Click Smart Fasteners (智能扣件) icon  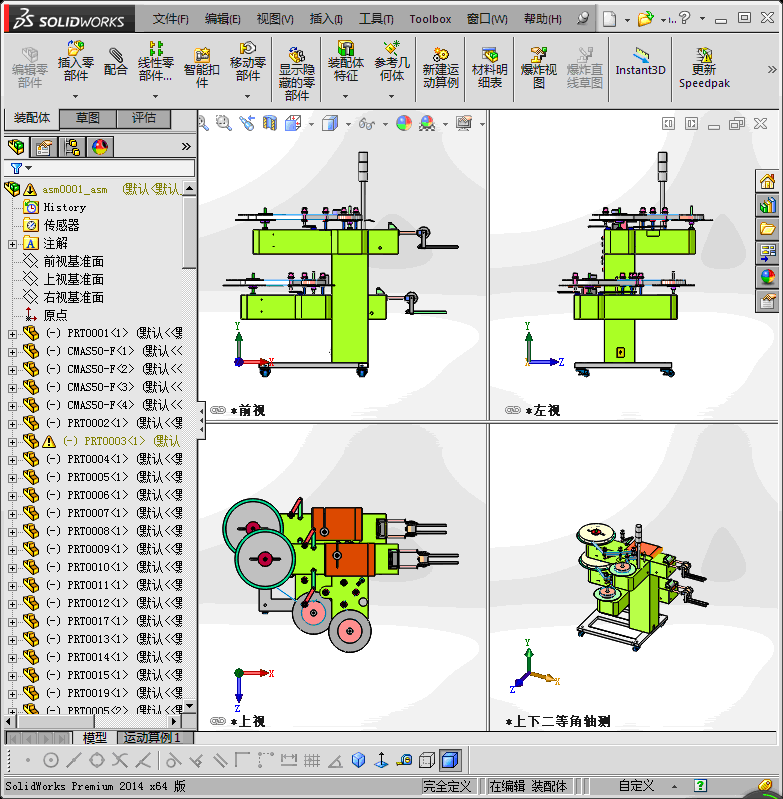pos(202,68)
